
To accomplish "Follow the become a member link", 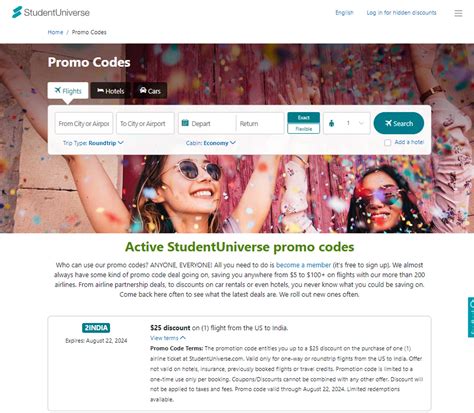I will pos(303,265).
